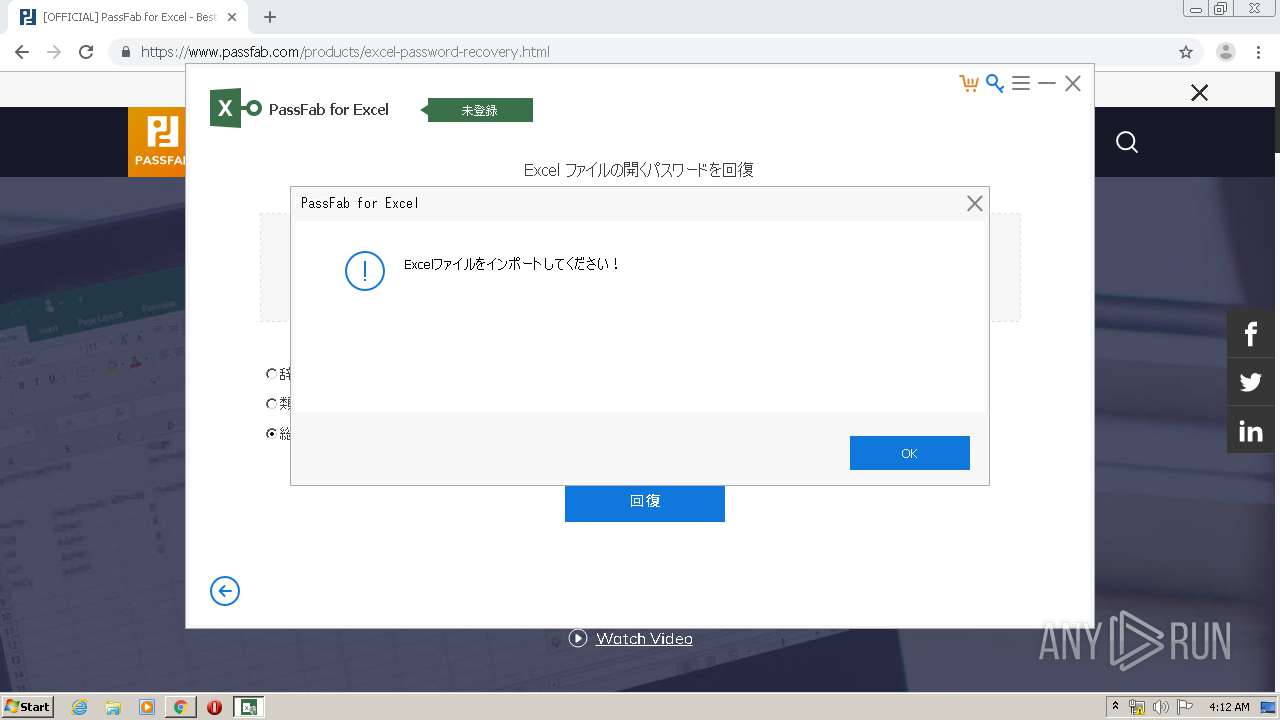Select the PassFab for Excel browser tab

128,17
